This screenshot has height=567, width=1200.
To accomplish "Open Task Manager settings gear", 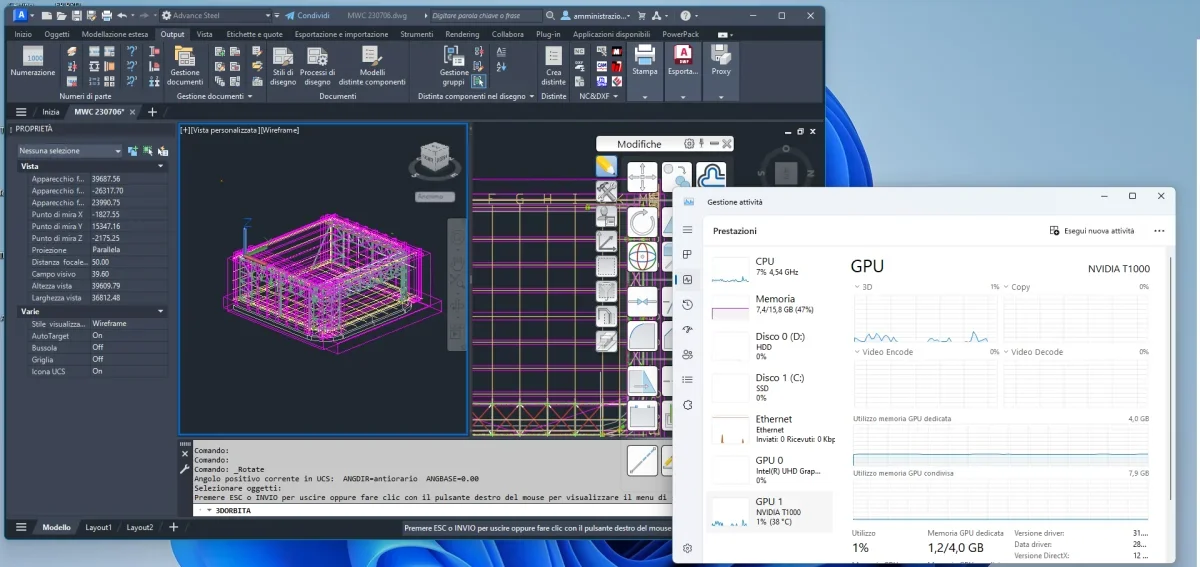I will pyautogui.click(x=687, y=548).
